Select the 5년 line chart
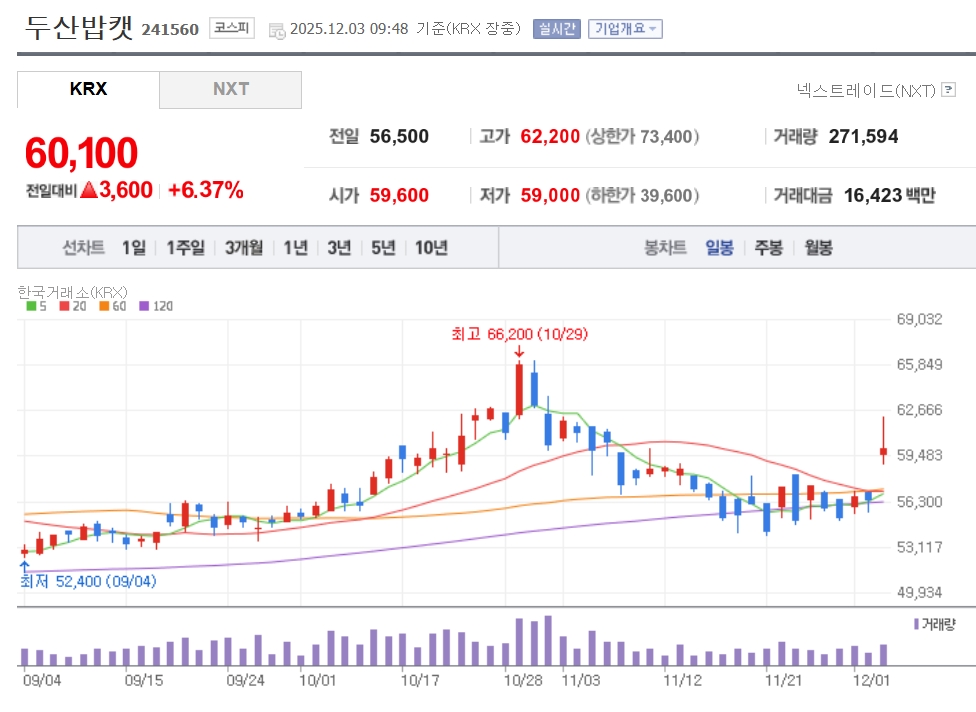 [x=383, y=248]
